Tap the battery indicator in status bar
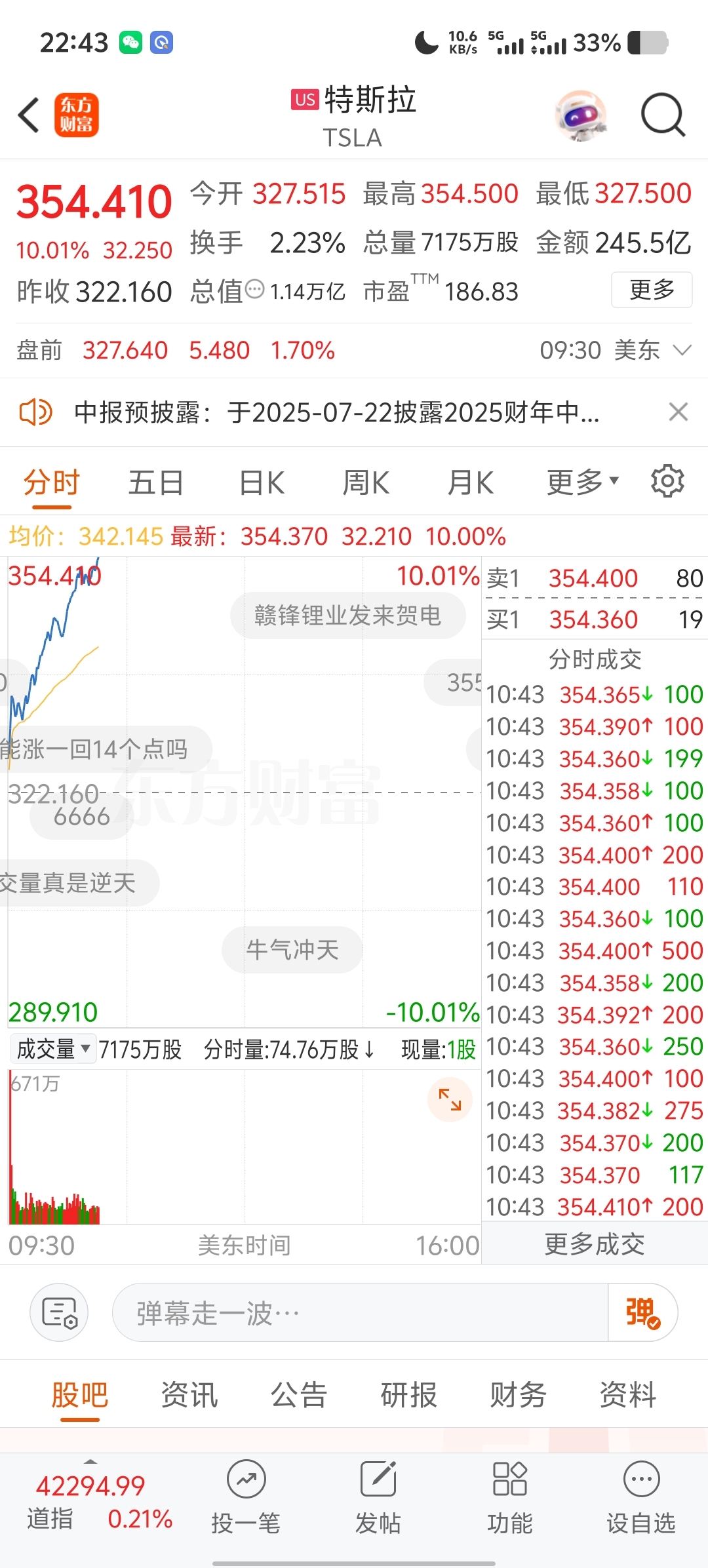This screenshot has width=708, height=1568. (648, 43)
